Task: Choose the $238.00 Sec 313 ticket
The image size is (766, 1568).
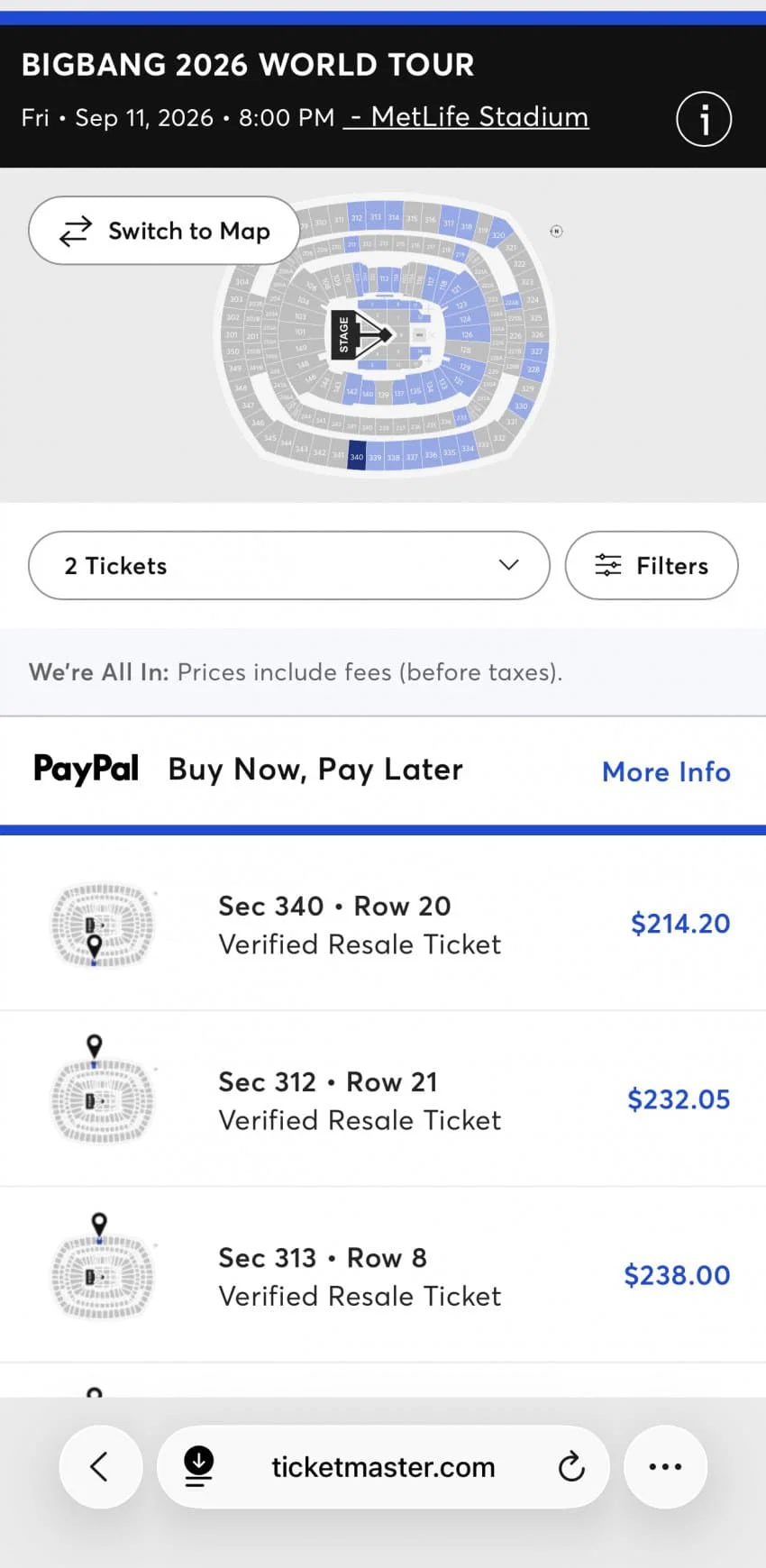Action: click(x=383, y=1274)
